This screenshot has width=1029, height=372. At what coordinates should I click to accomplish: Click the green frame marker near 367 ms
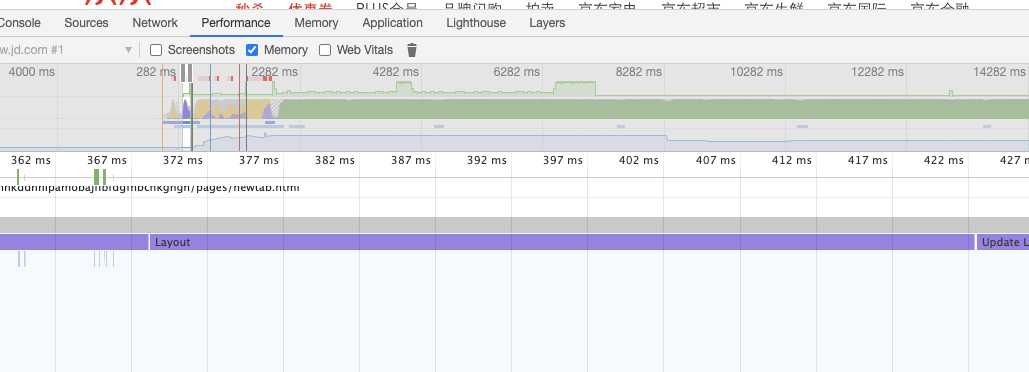pos(100,176)
